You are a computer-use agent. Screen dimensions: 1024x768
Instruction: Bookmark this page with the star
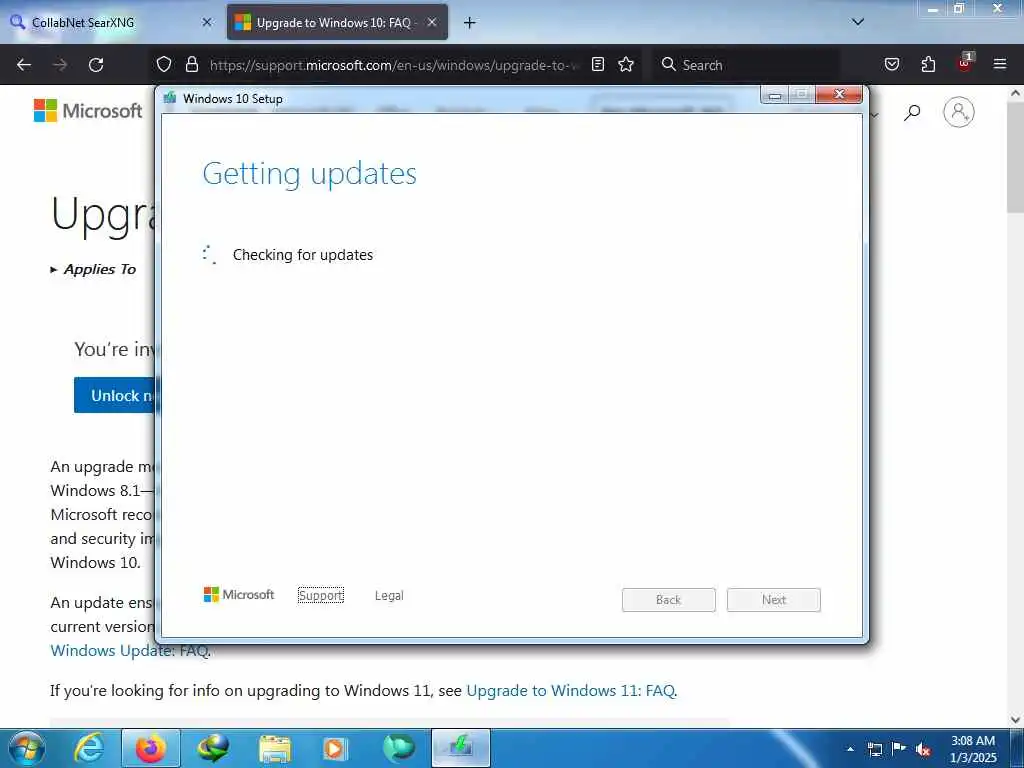(x=626, y=64)
